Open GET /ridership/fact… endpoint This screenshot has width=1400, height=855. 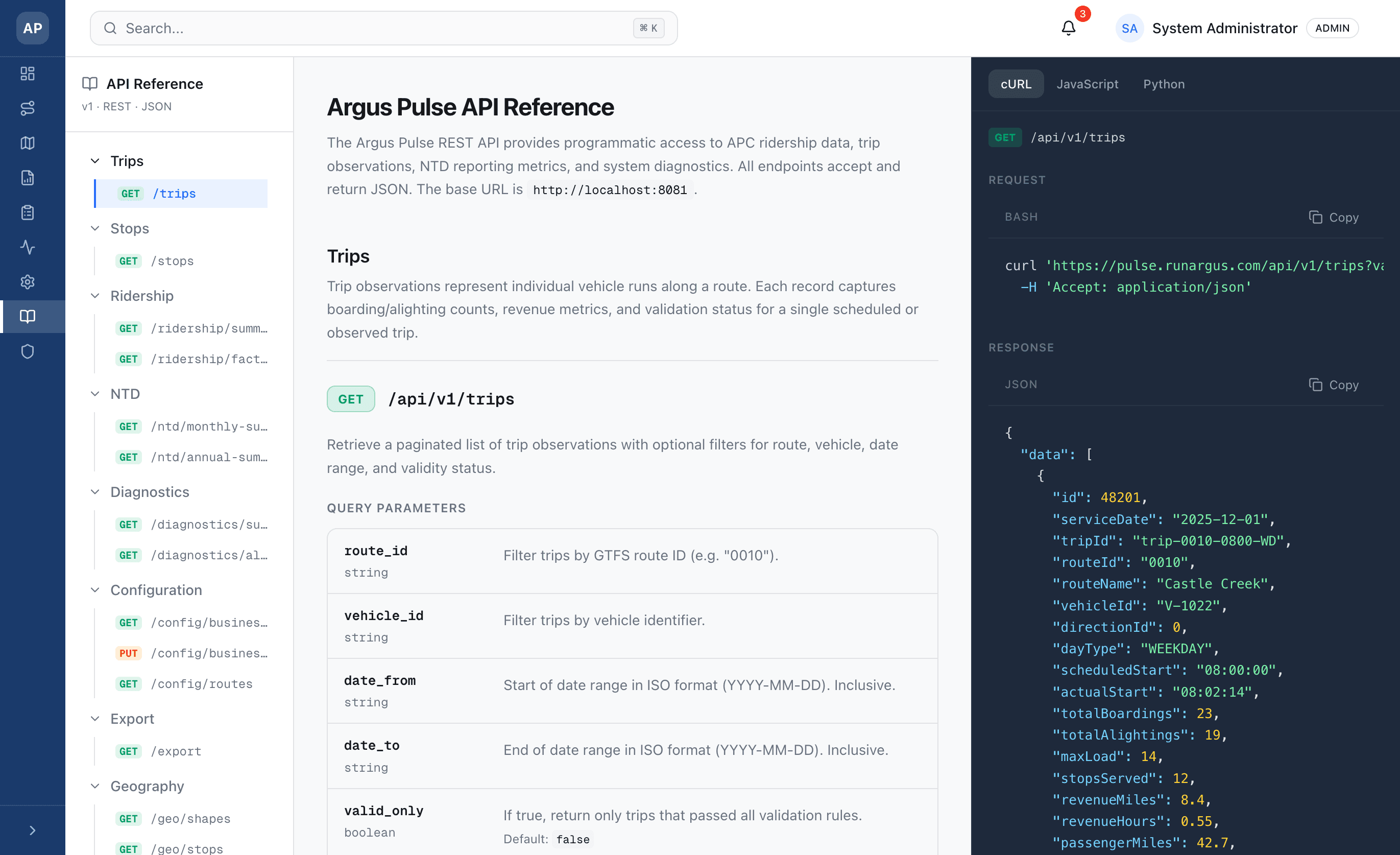(x=181, y=359)
